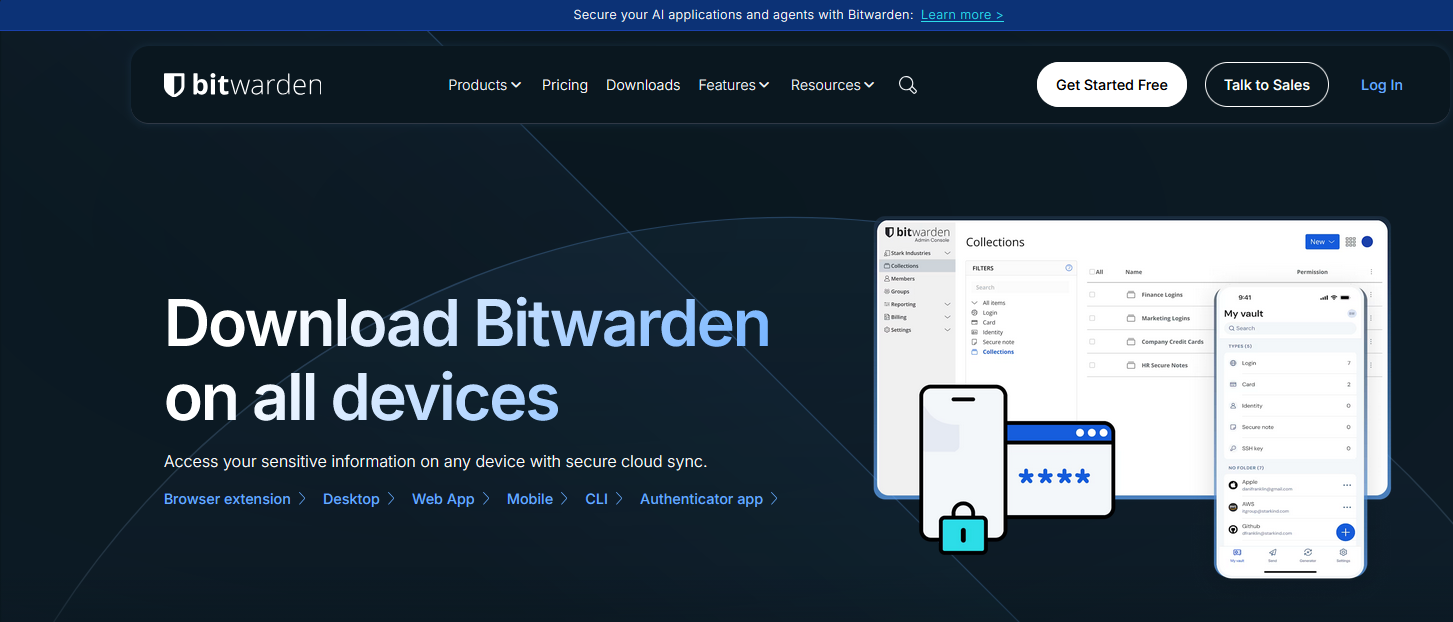1453x622 pixels.
Task: Go to the Pricing page
Action: (x=565, y=85)
